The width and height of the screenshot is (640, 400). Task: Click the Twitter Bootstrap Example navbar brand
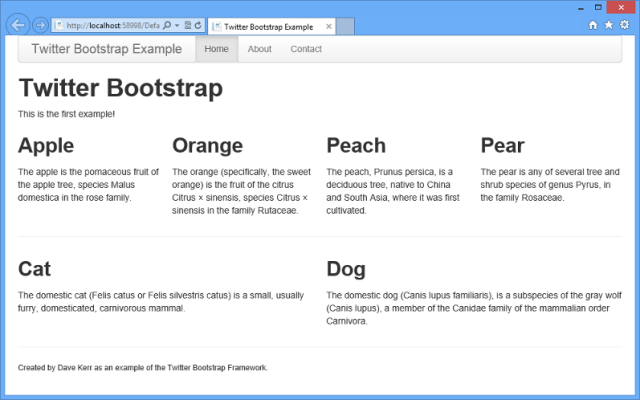click(x=107, y=49)
